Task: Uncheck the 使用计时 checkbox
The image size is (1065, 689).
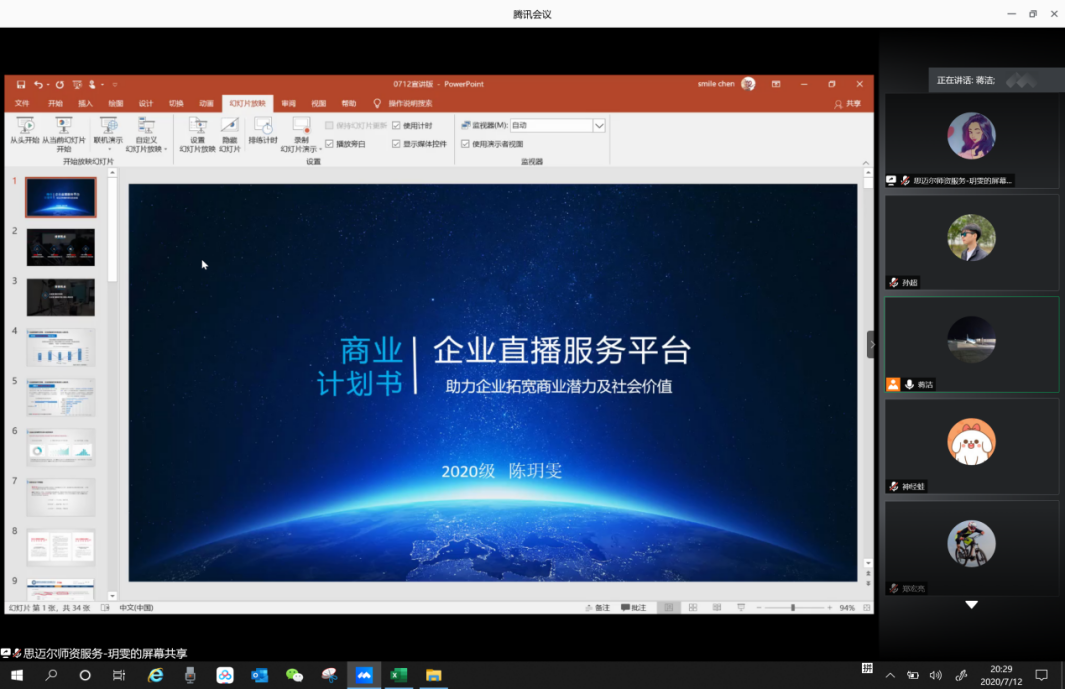Action: tap(396, 126)
